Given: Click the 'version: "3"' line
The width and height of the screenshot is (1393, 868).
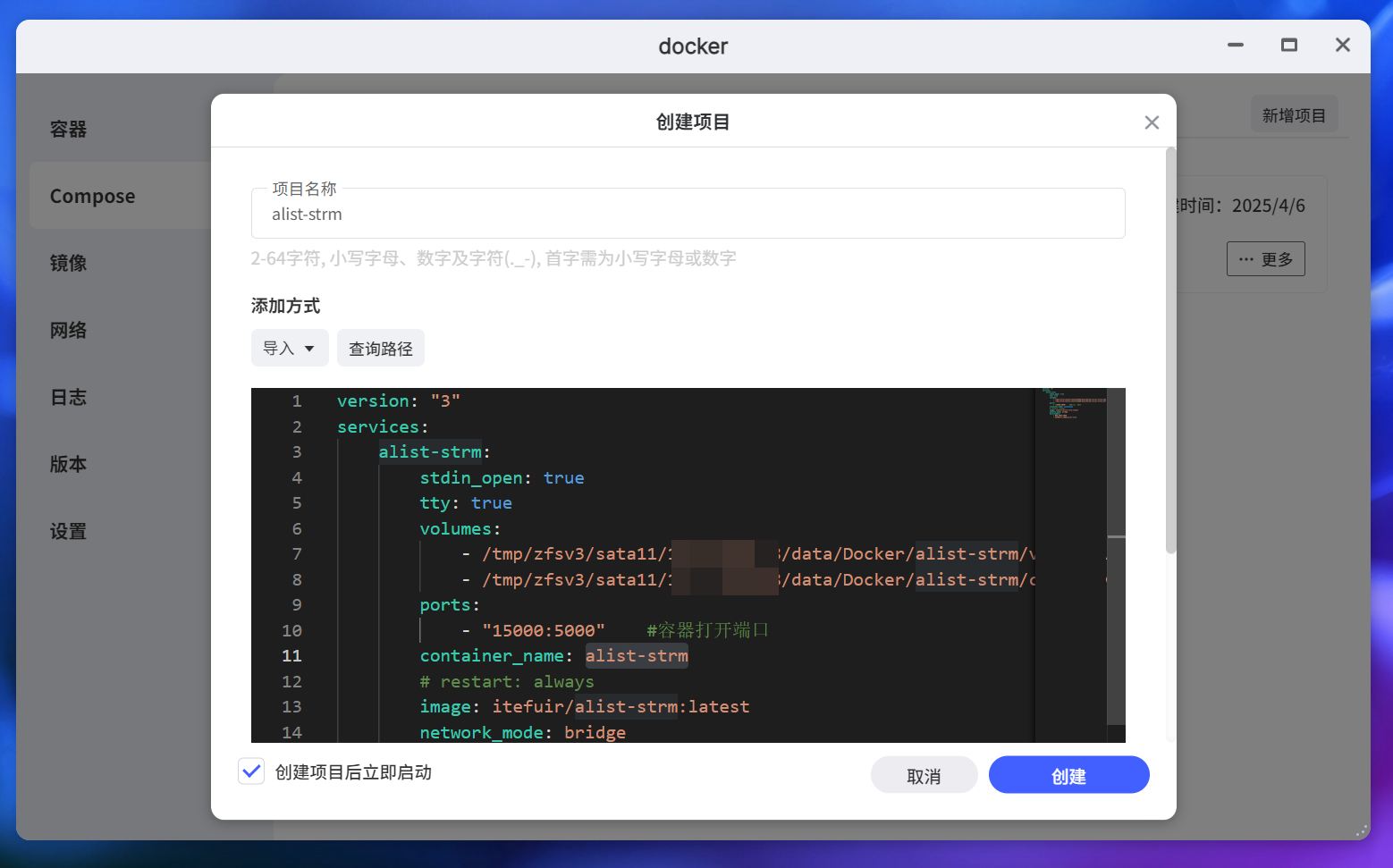Looking at the screenshot, I should 399,400.
